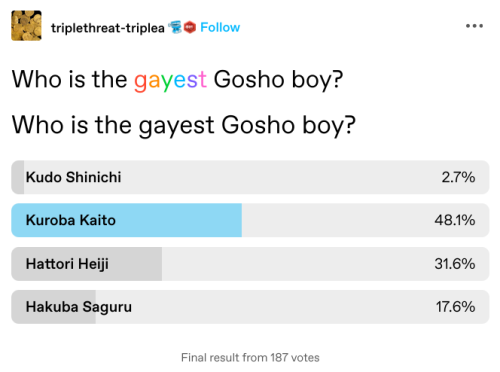Click the rainbow-colored word gayest

pos(170,80)
